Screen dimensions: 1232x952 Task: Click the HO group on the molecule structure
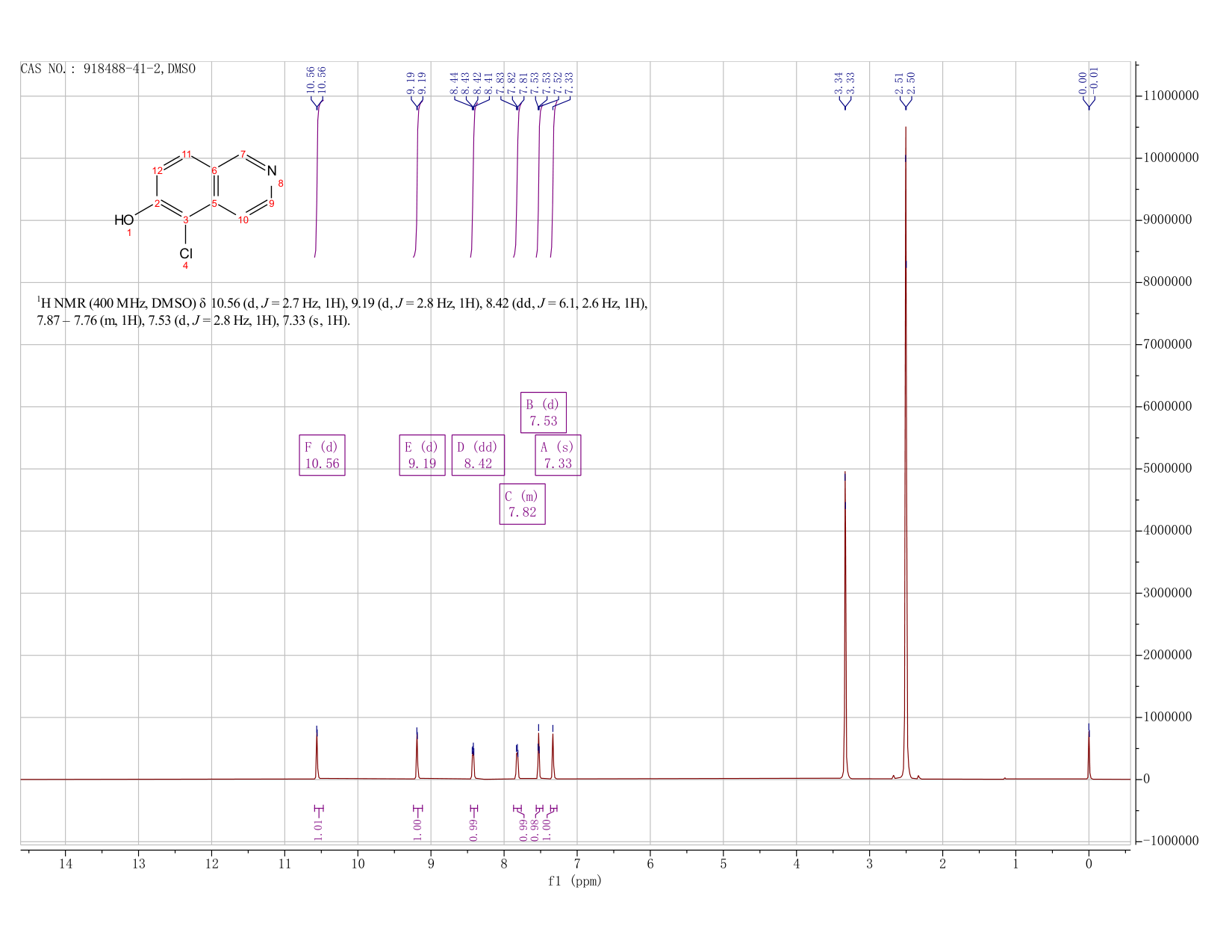[124, 220]
